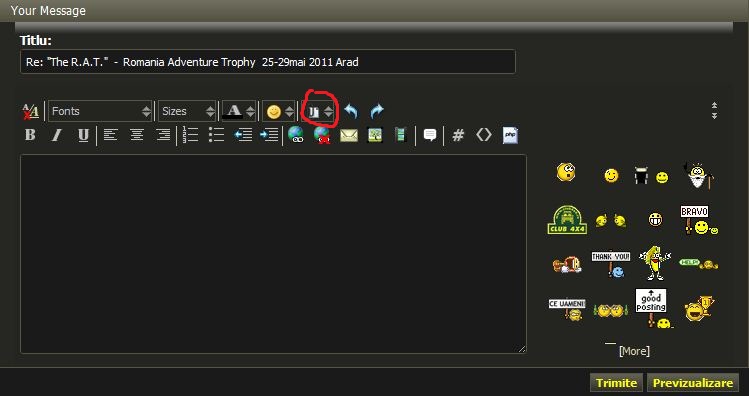The image size is (749, 396).
Task: Click the Insert Link globe icon
Action: pos(296,135)
